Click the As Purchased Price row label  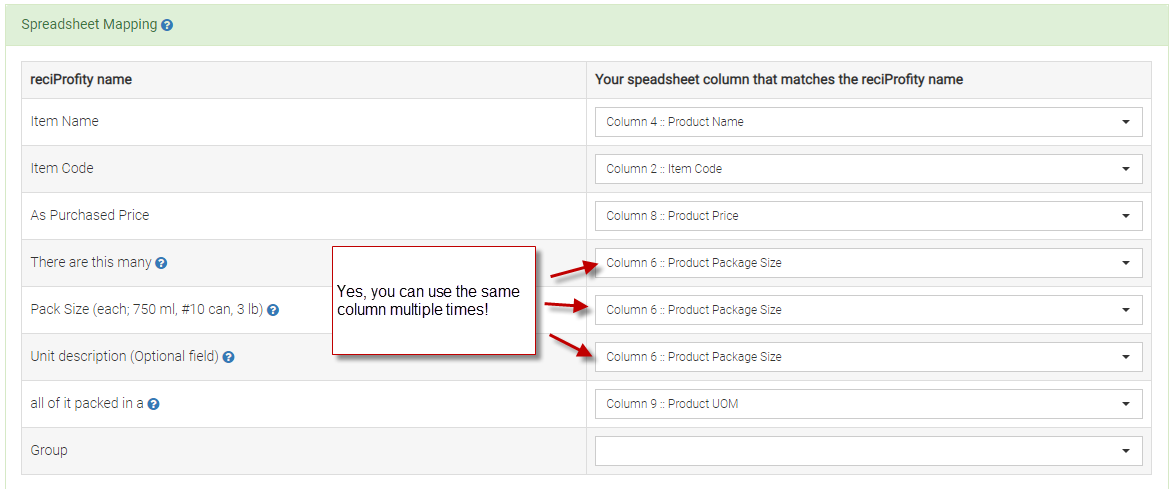(90, 215)
